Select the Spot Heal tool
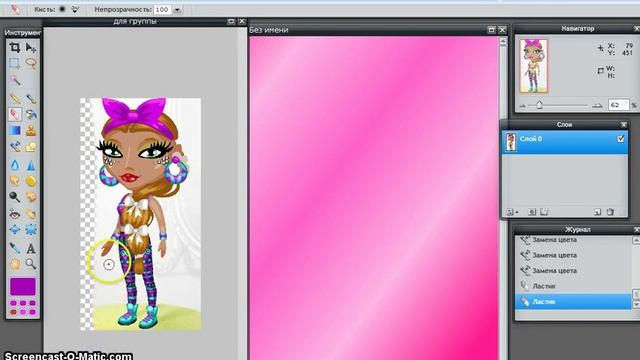This screenshot has width=640, height=360. pyautogui.click(x=31, y=213)
